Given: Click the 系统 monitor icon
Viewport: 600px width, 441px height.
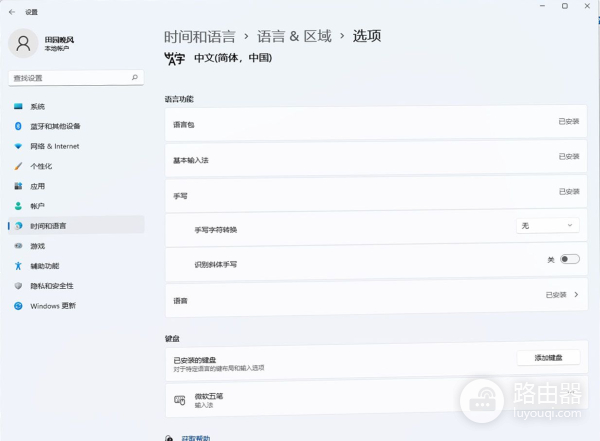Looking at the screenshot, I should pos(18,106).
